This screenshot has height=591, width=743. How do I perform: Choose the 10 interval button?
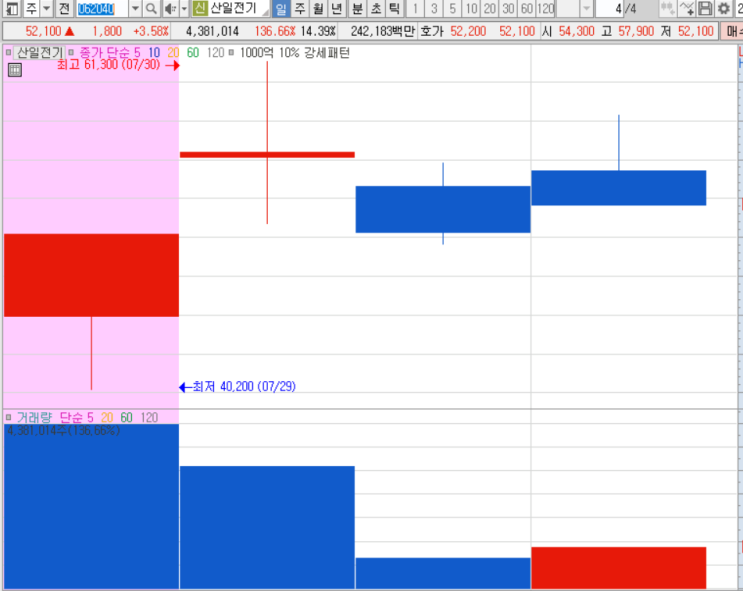pyautogui.click(x=471, y=9)
